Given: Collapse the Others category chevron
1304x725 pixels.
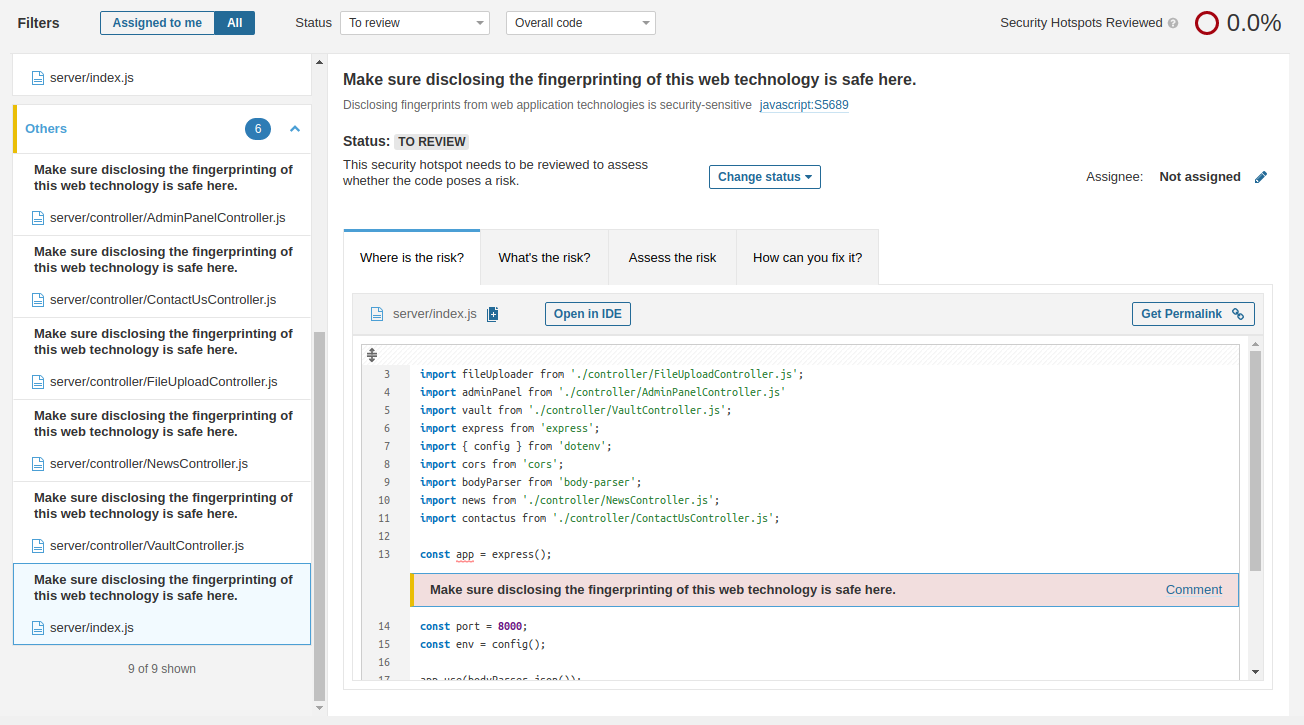Looking at the screenshot, I should pyautogui.click(x=294, y=128).
